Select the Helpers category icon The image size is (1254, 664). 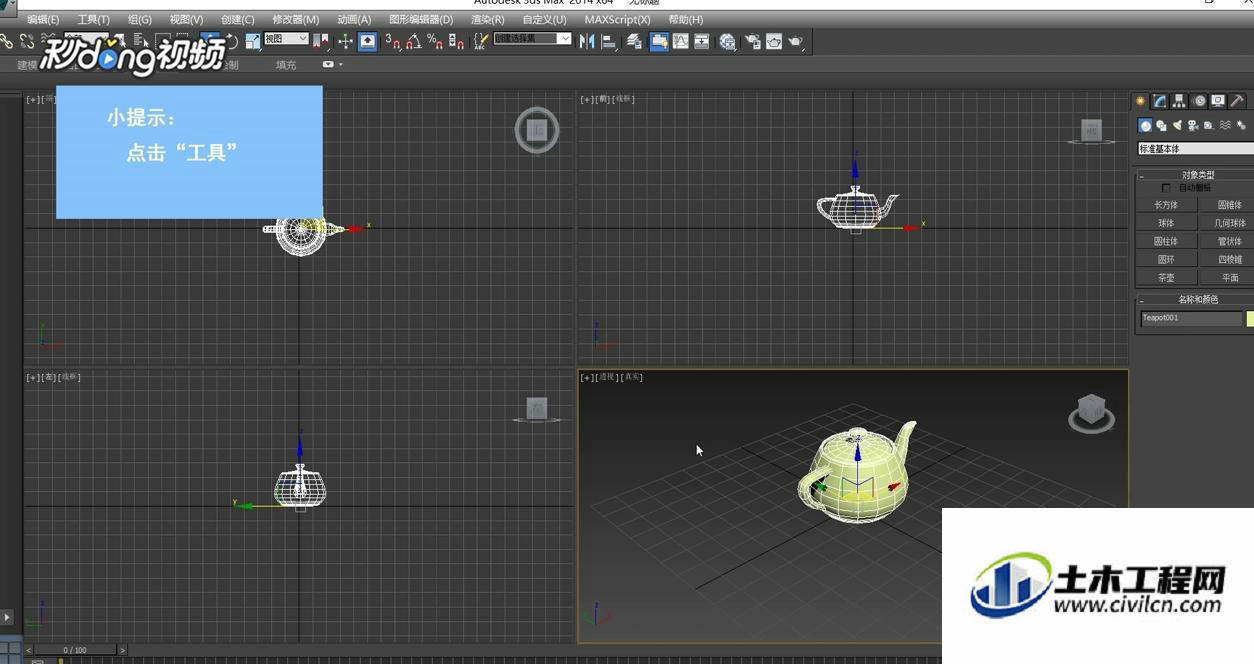[x=1209, y=125]
